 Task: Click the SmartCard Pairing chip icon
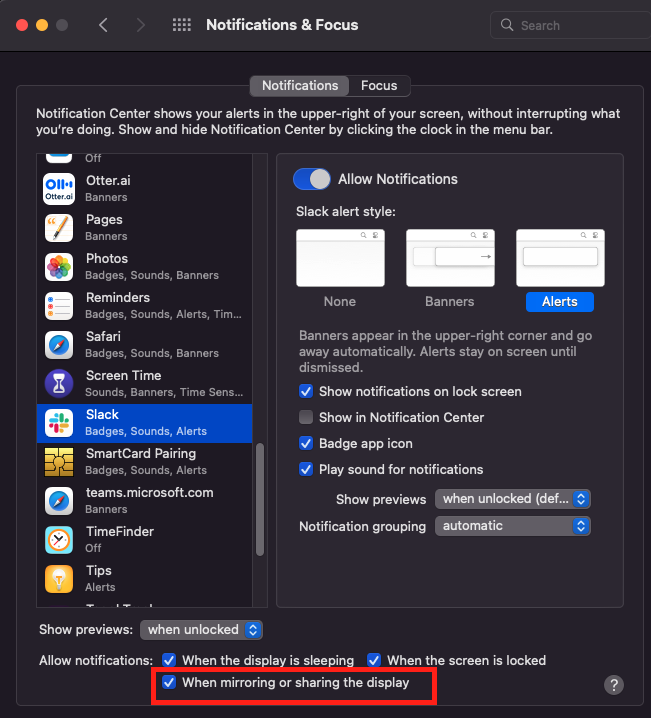(59, 462)
